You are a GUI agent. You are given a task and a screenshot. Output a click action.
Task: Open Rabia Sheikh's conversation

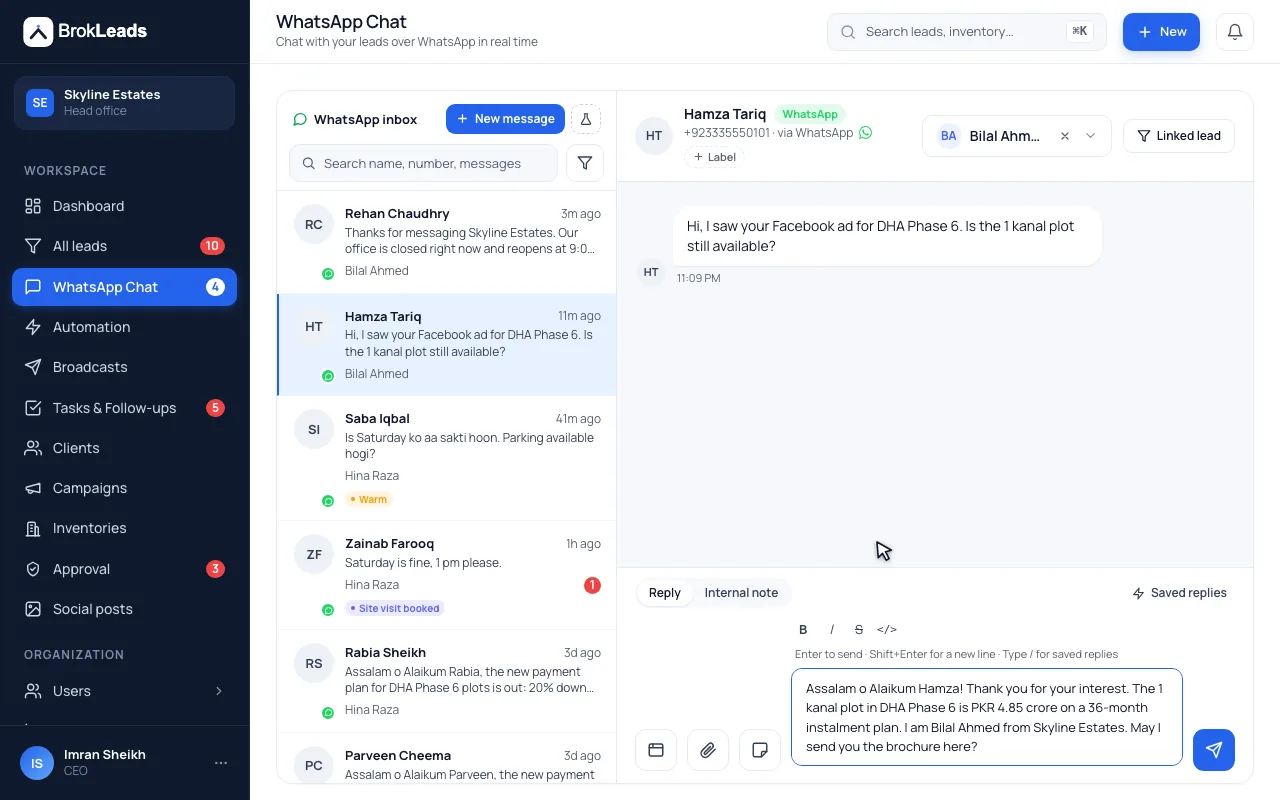click(x=447, y=680)
